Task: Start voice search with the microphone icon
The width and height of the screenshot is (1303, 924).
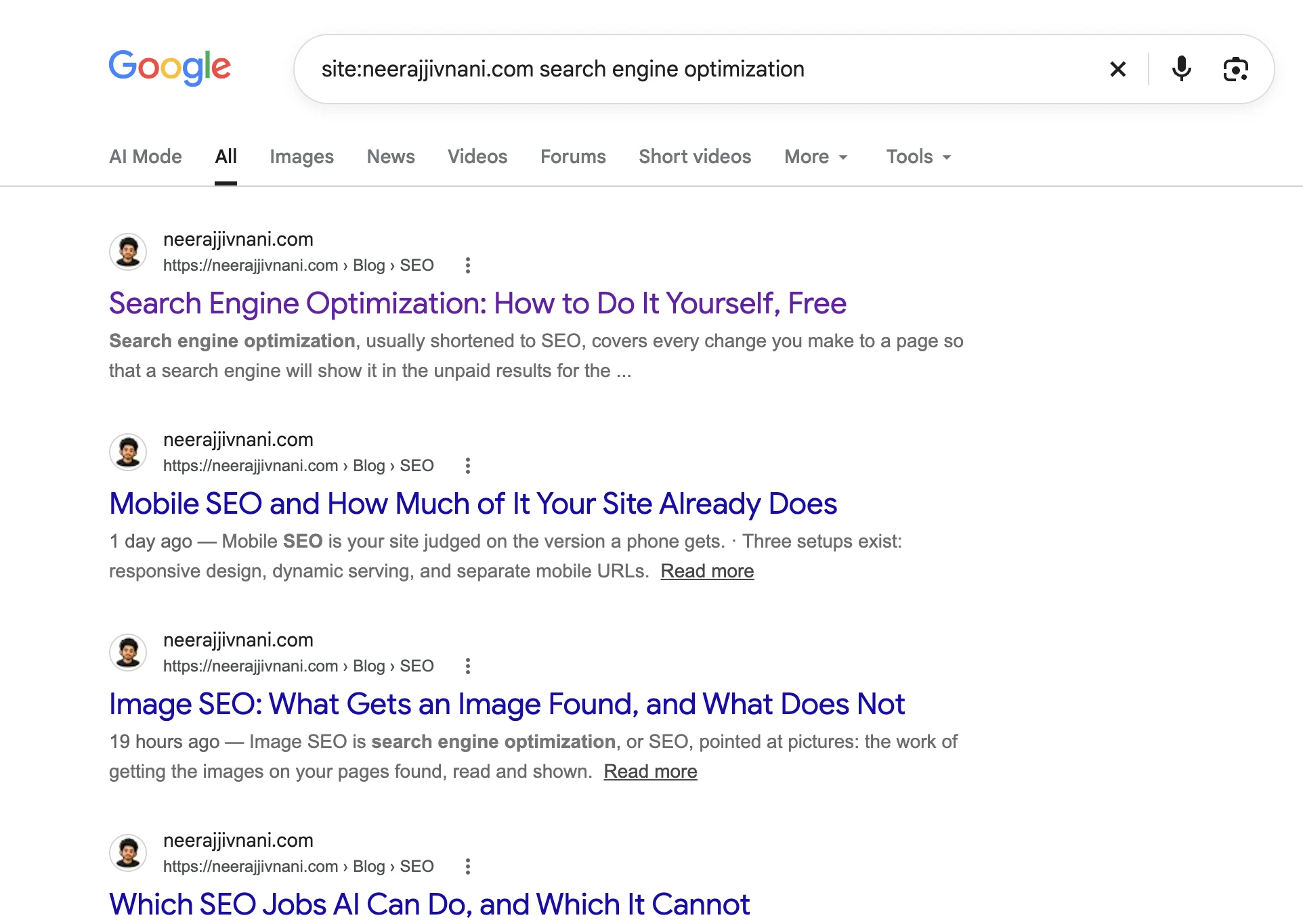Action: coord(1182,69)
